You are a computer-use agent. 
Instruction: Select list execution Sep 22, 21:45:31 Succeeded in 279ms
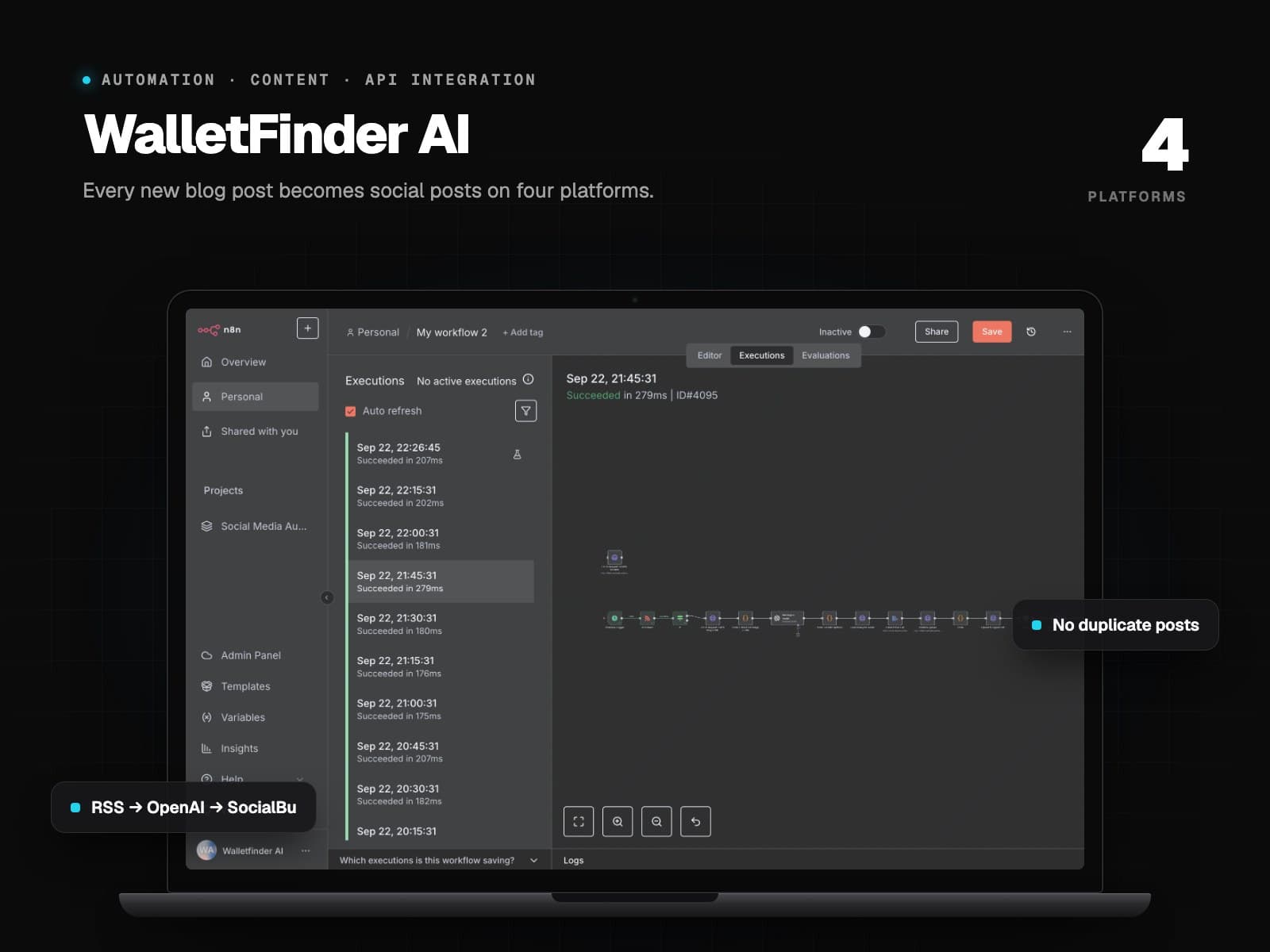pos(441,582)
